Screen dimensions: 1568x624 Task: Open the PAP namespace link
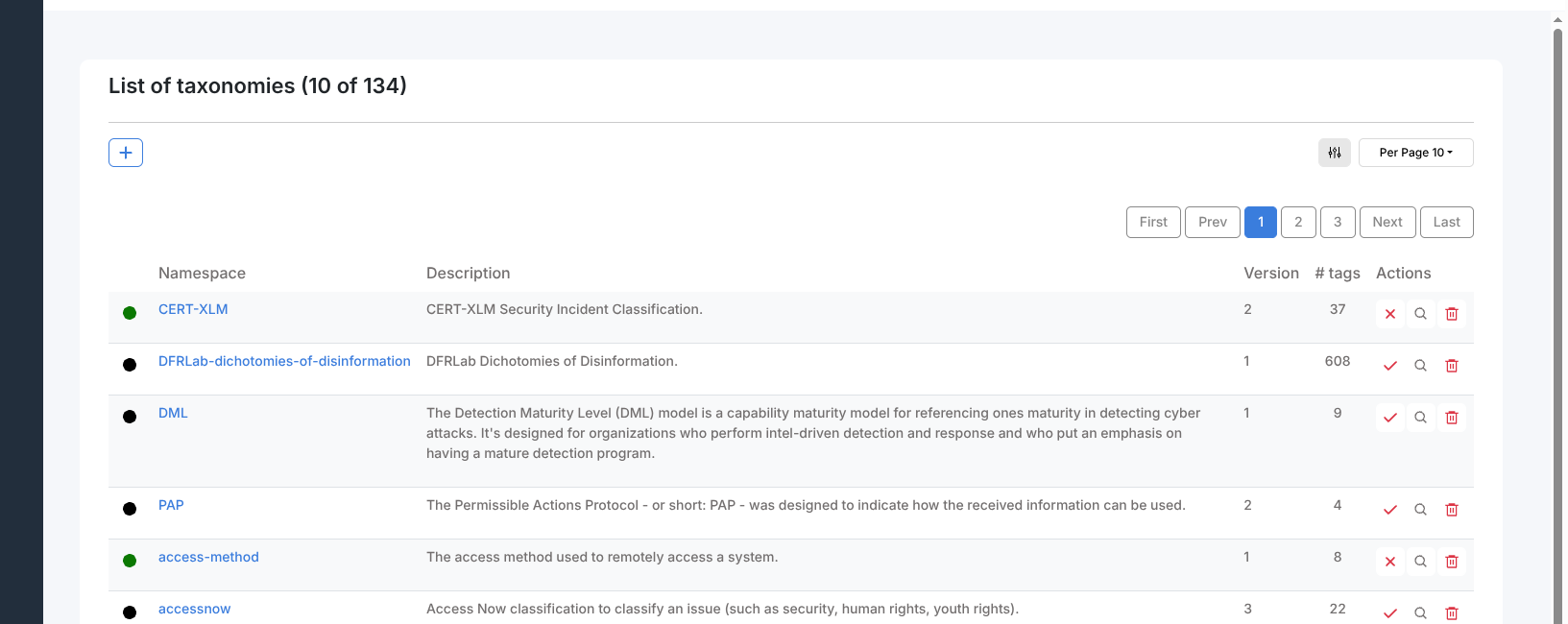coord(171,505)
